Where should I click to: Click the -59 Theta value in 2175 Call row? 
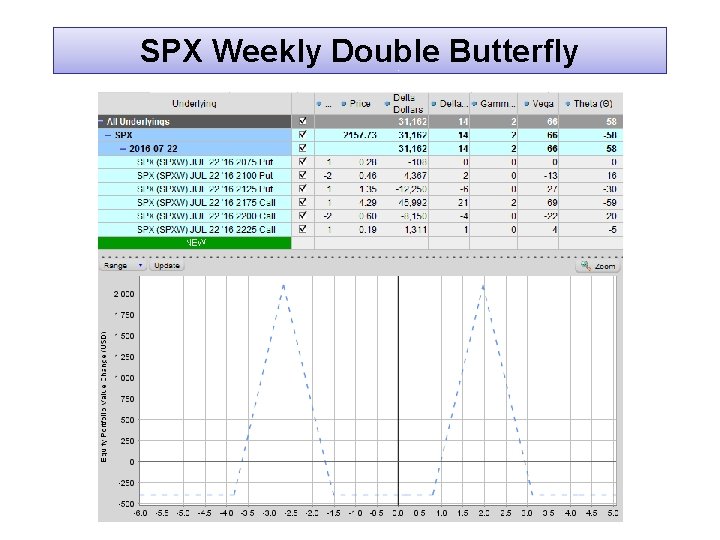coord(610,202)
